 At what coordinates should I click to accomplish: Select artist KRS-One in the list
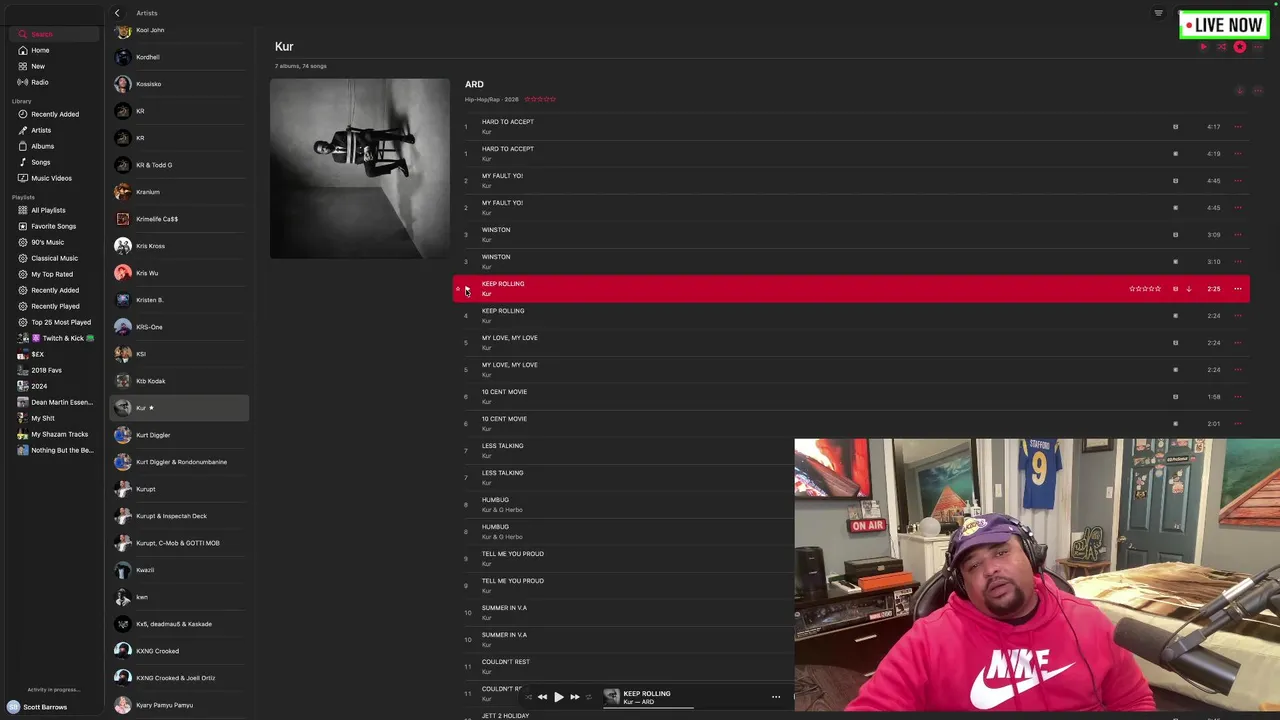(x=180, y=327)
